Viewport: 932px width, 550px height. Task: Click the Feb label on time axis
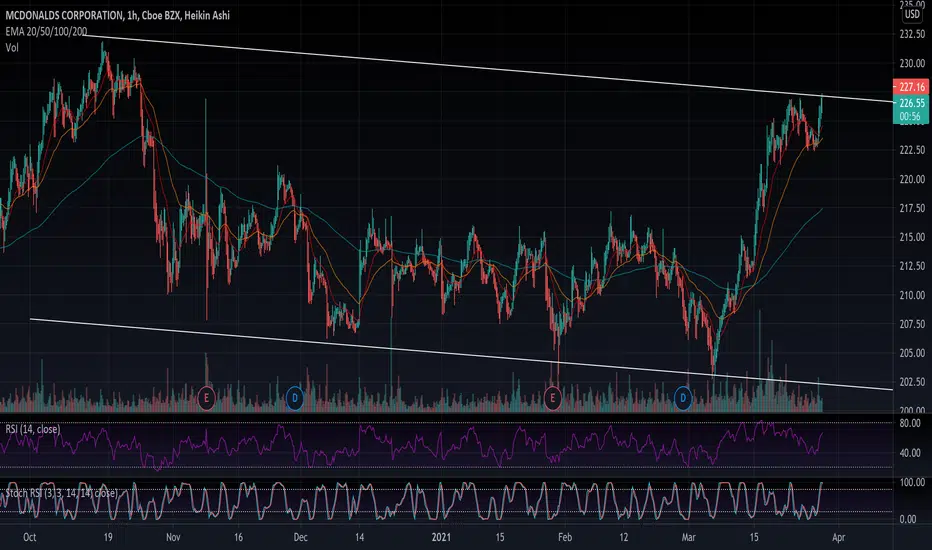[565, 537]
